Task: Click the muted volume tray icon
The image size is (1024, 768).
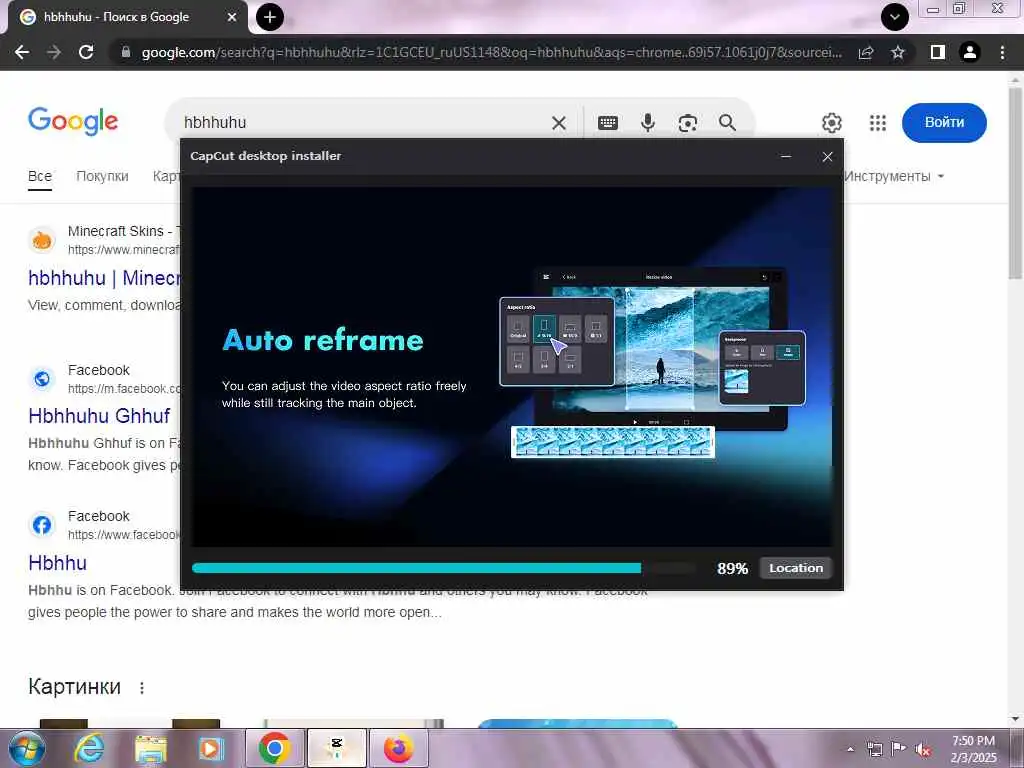Action: (923, 749)
